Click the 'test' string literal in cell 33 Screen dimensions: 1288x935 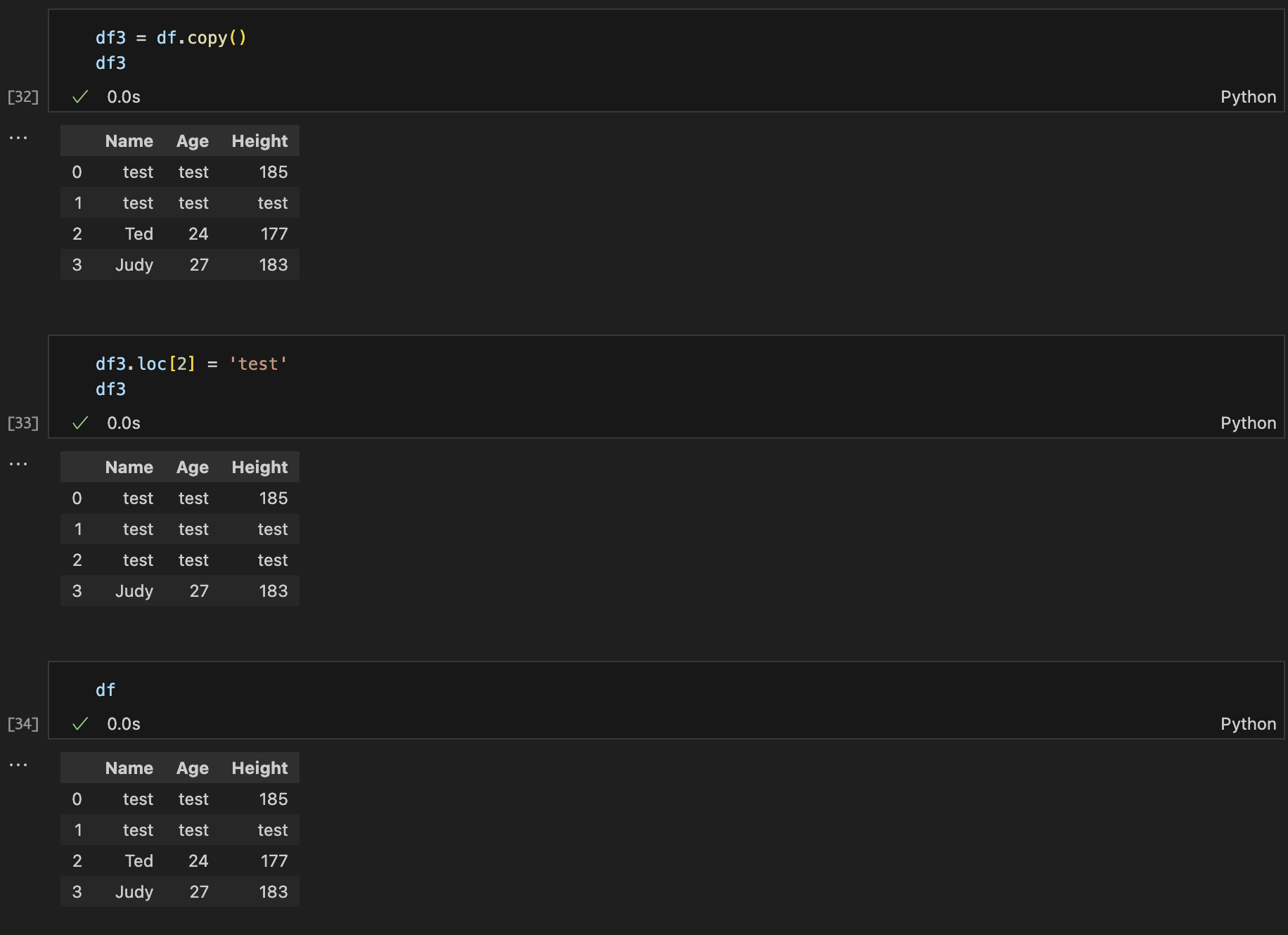(258, 363)
